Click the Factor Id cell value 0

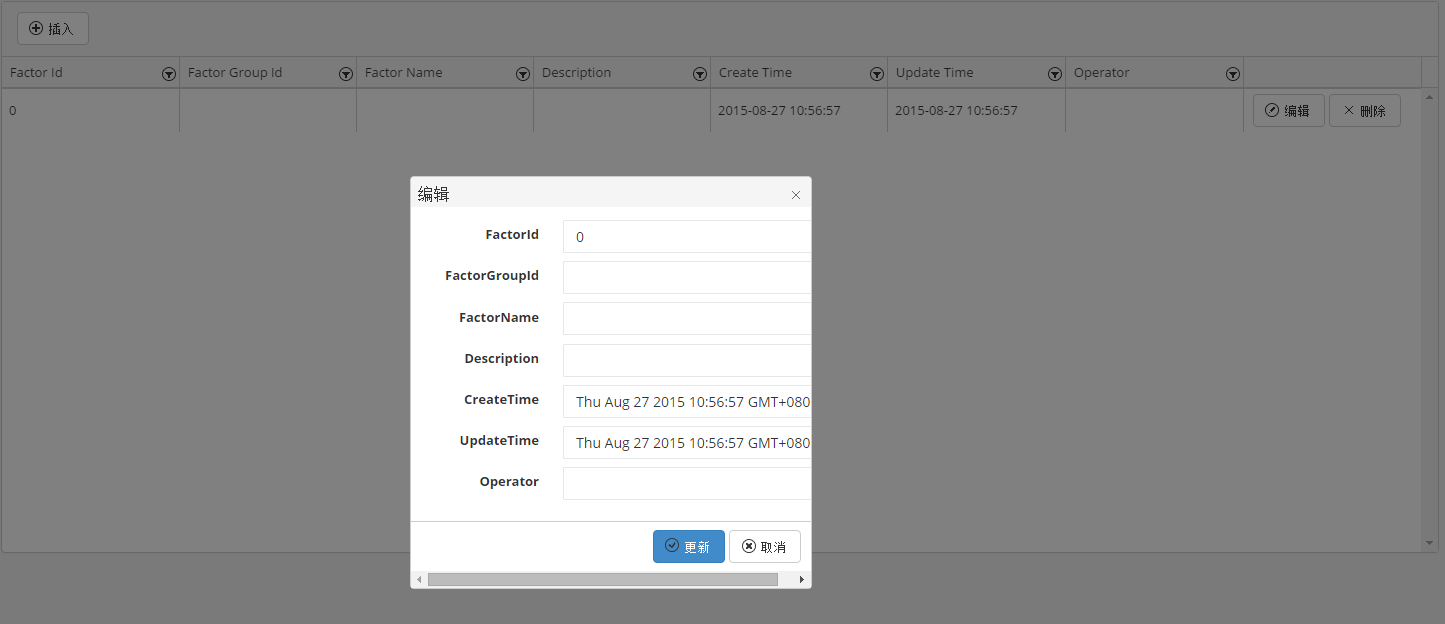coord(13,111)
